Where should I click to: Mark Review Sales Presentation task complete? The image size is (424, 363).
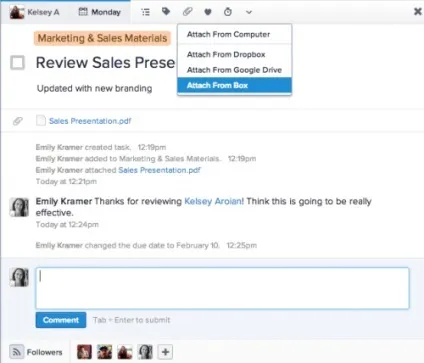click(x=17, y=63)
